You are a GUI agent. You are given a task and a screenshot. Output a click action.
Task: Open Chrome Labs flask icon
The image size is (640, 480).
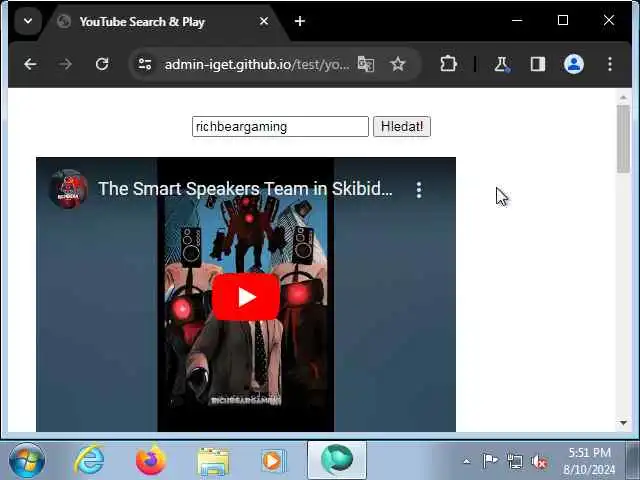[x=502, y=64]
